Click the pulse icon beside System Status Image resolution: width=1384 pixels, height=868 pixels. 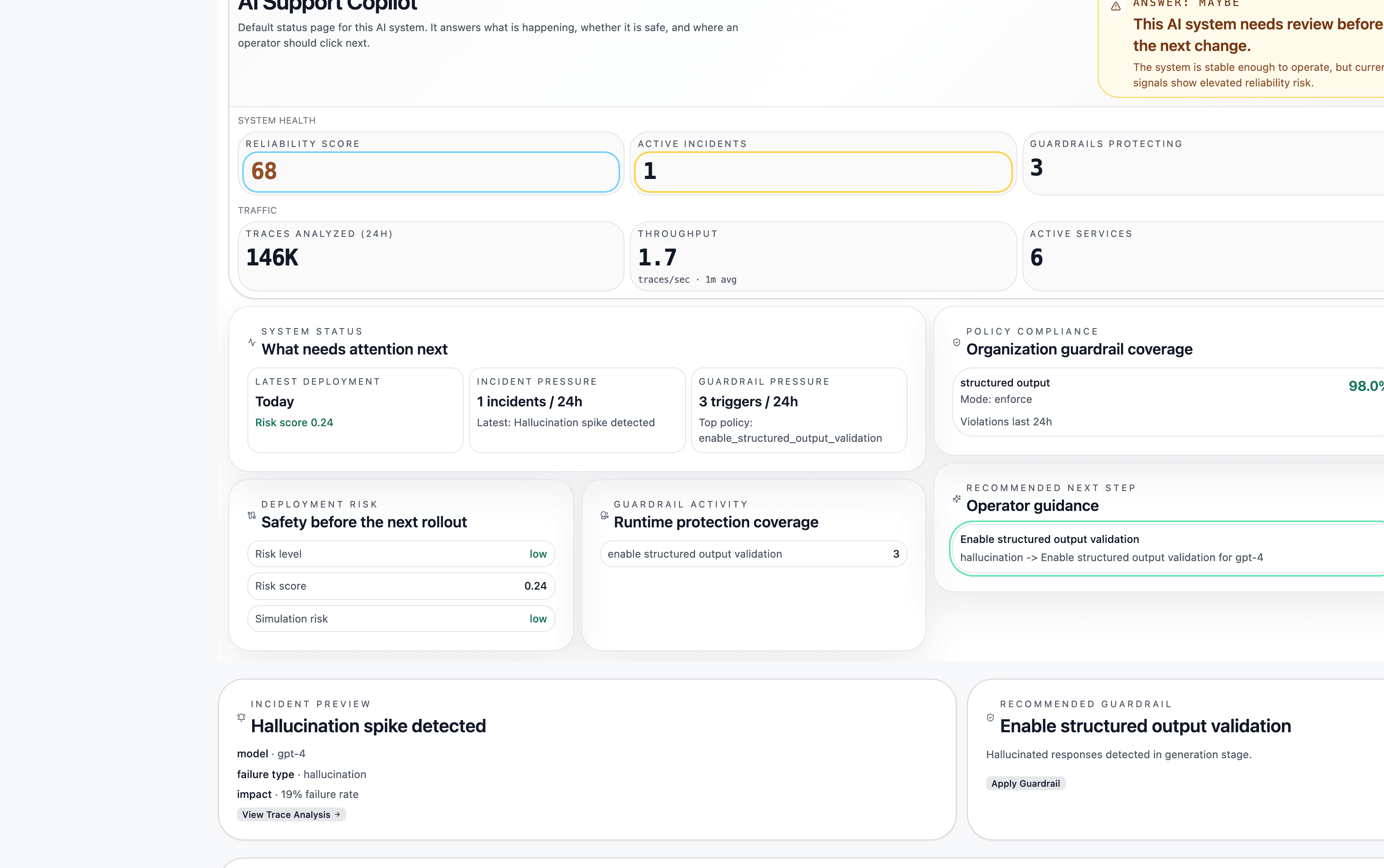tap(252, 342)
